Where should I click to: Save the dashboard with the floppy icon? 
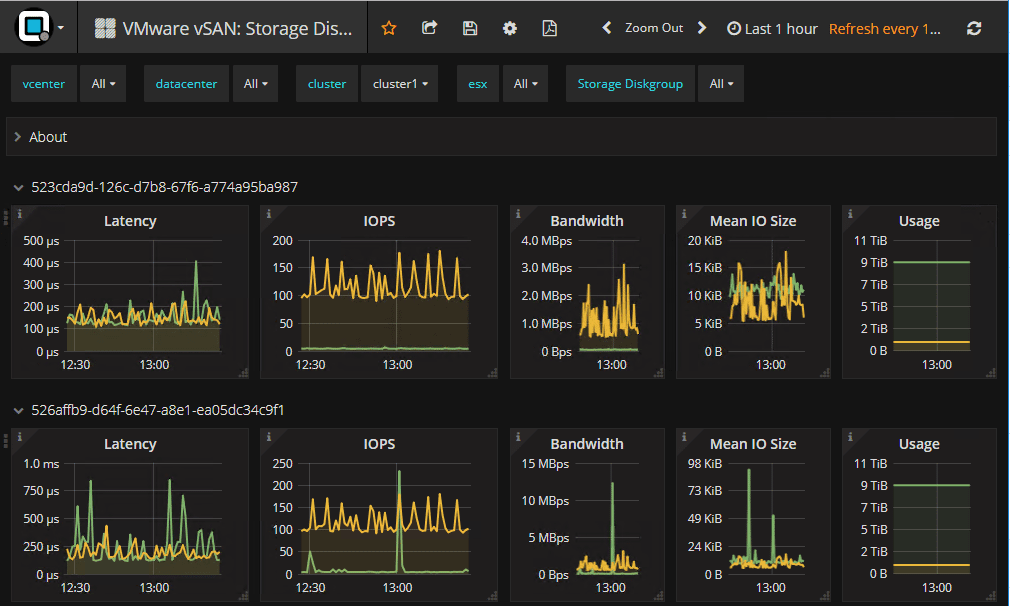[470, 28]
